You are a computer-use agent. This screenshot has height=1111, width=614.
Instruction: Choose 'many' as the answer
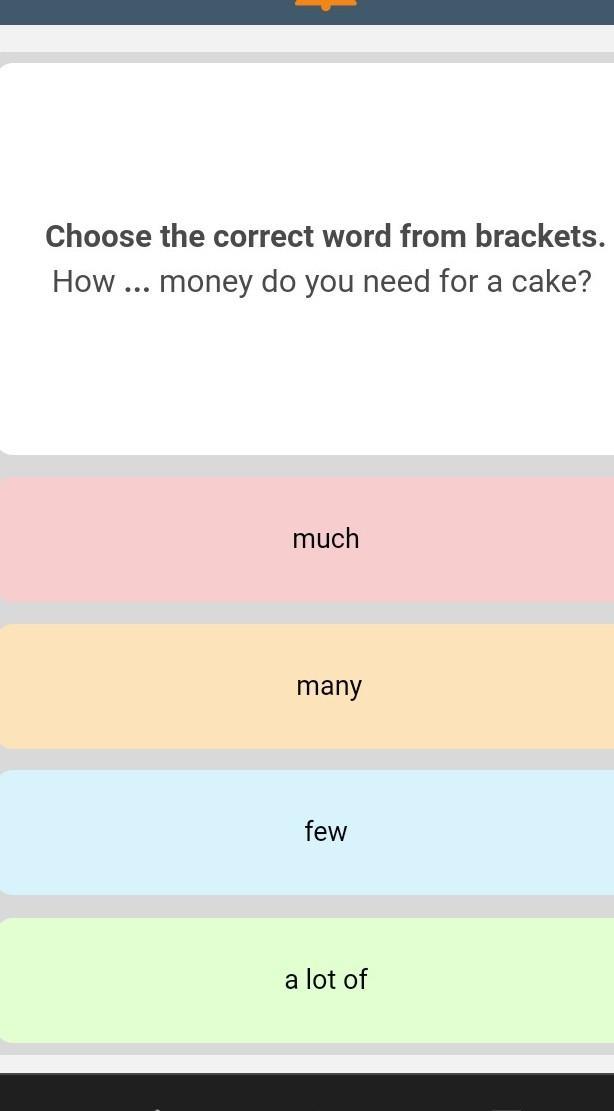click(329, 686)
